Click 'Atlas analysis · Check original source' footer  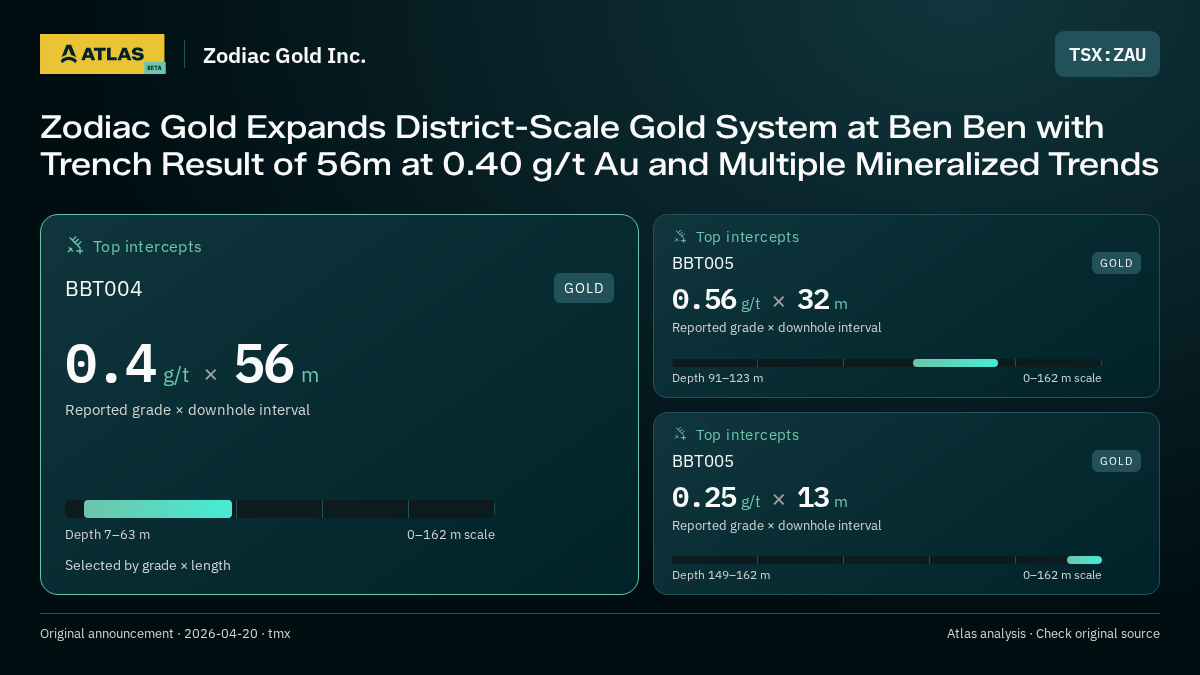coord(1053,633)
